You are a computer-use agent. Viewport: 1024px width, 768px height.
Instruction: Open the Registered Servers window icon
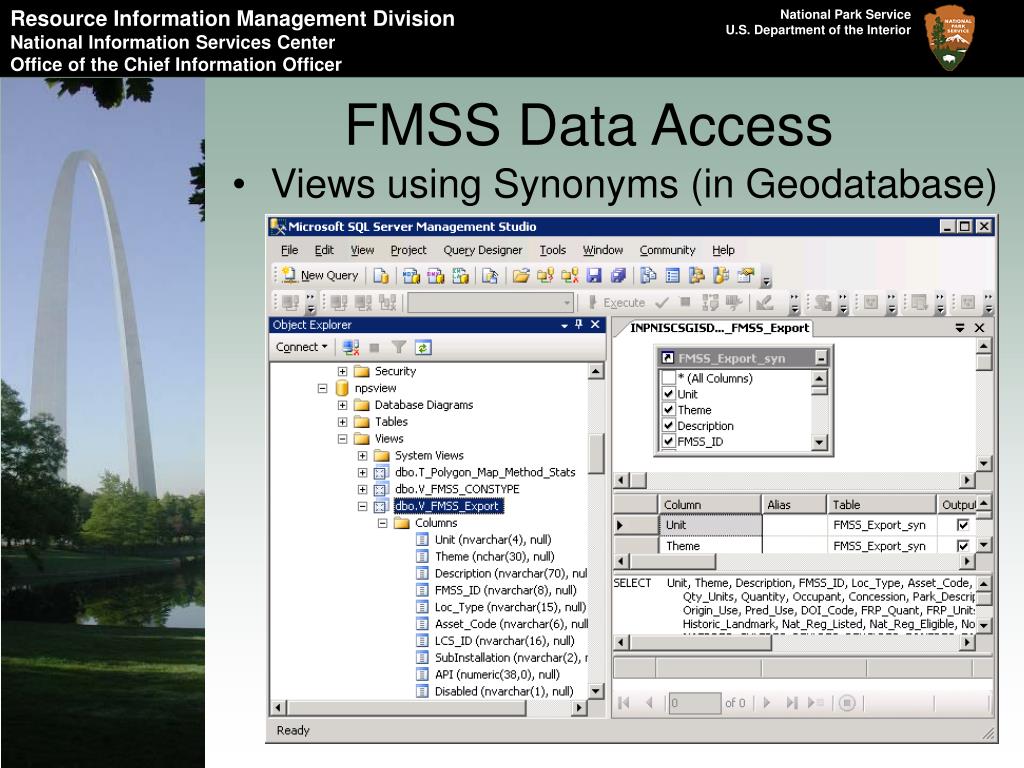pos(648,276)
